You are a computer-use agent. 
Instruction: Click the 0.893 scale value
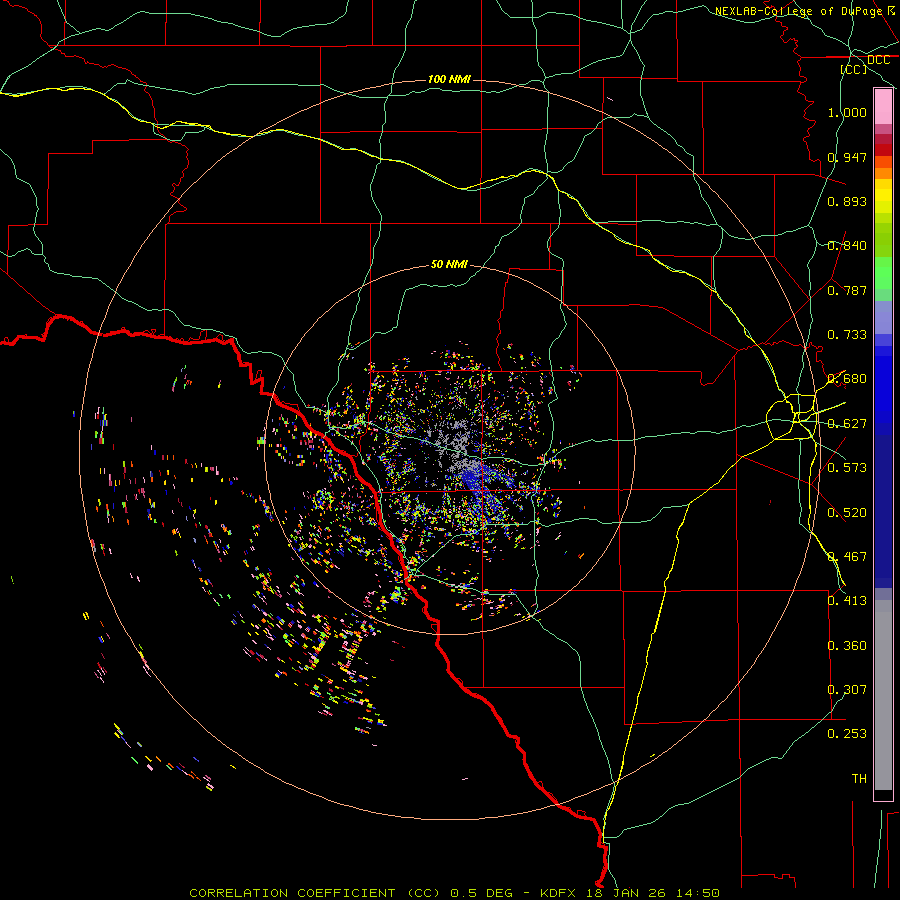847,201
